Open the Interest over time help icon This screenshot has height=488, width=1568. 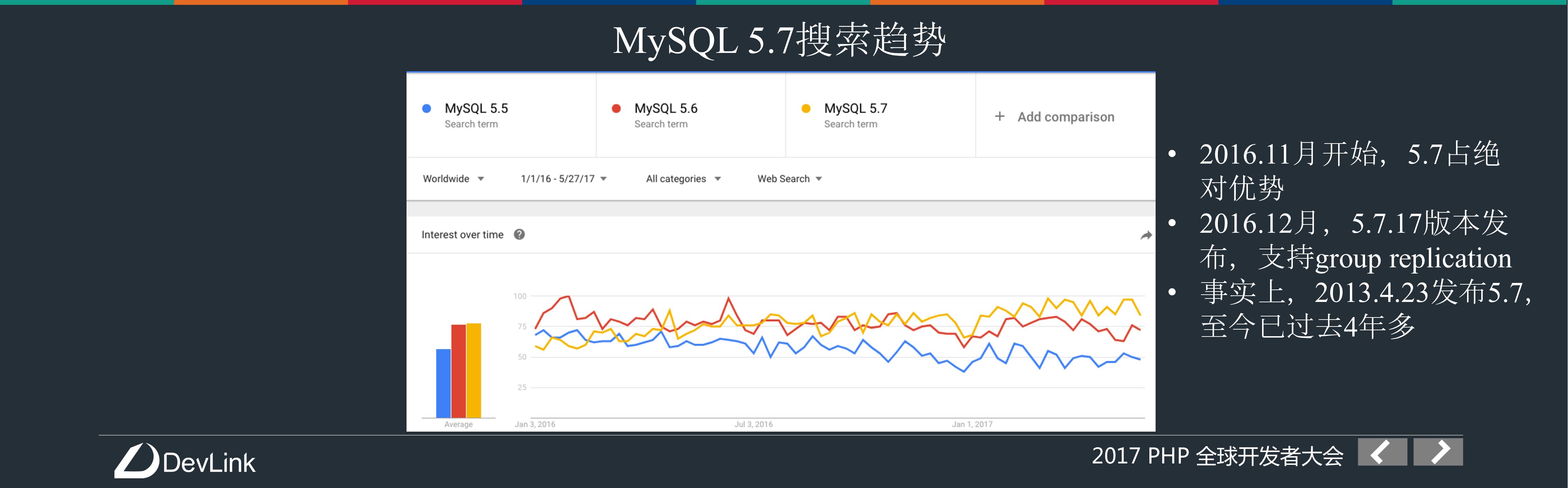click(519, 234)
